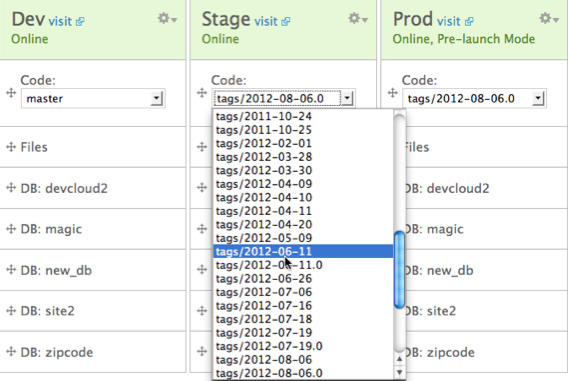Pick tags/2012-04-09 in dropdown list
The image size is (568, 381).
click(x=303, y=184)
